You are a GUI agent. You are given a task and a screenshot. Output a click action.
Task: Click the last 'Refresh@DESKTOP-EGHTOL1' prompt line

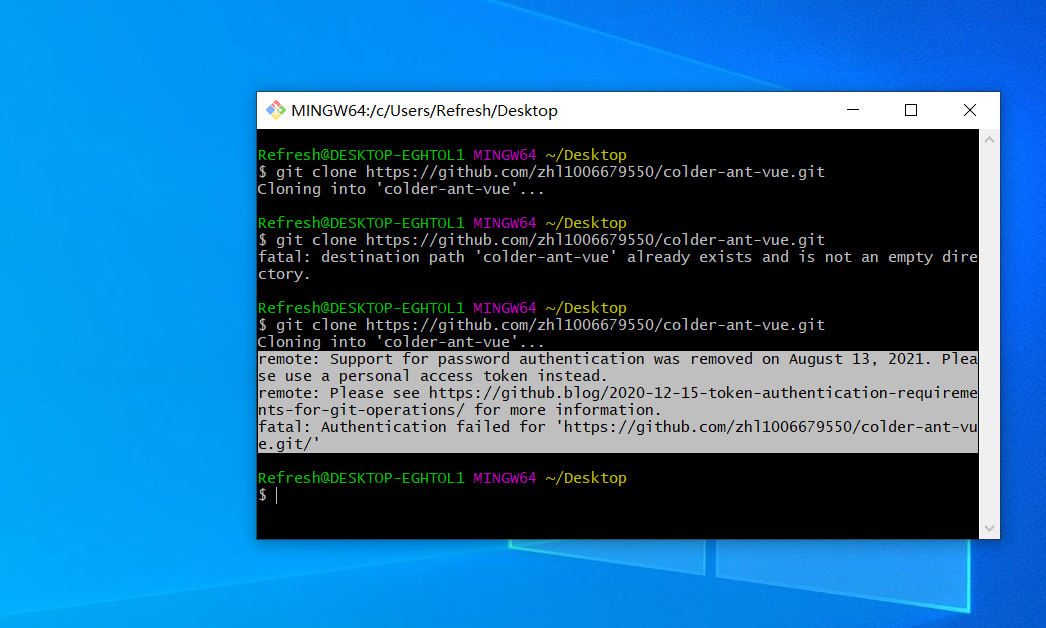coord(442,479)
